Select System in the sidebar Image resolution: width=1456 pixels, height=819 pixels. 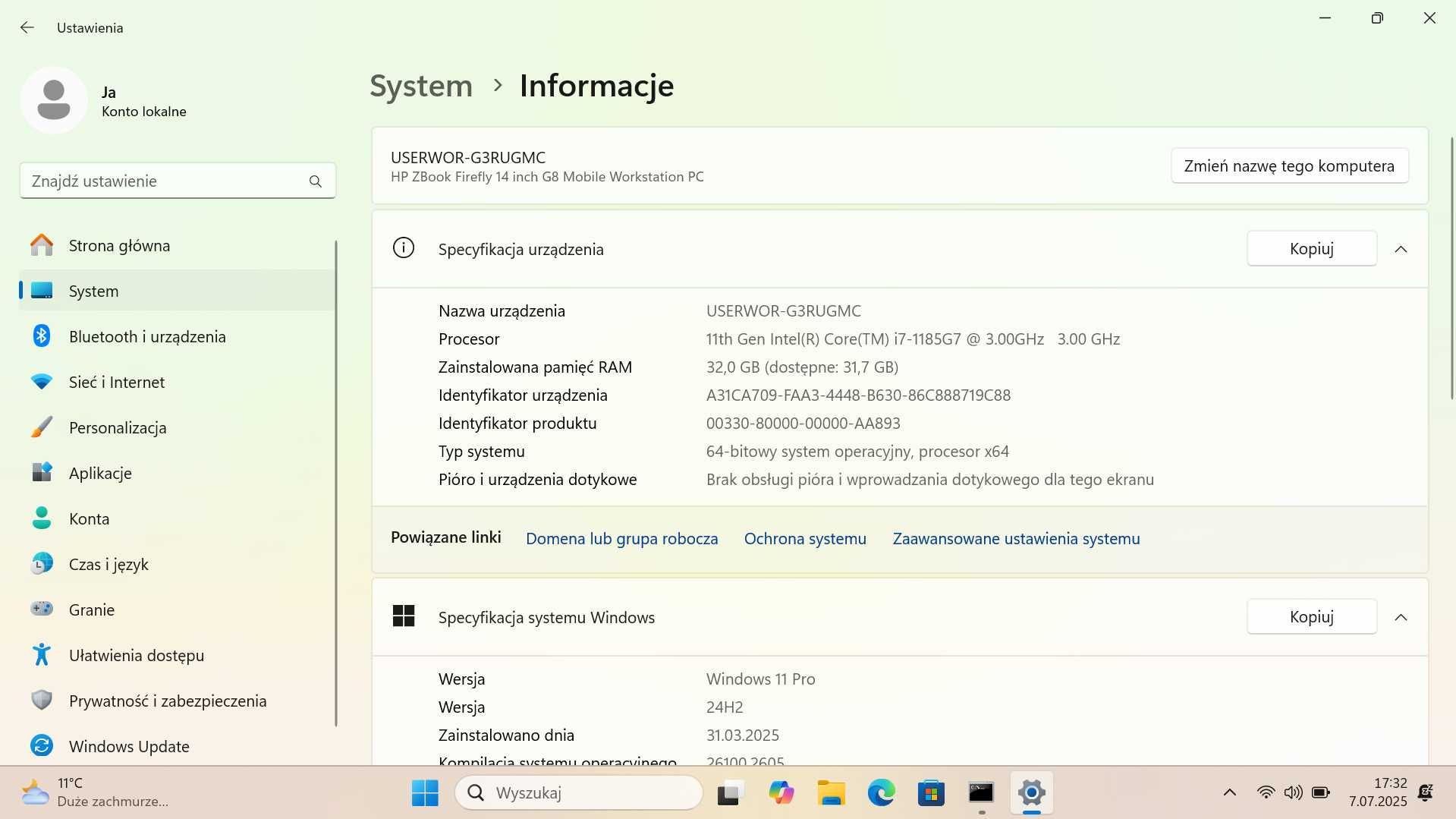click(178, 291)
